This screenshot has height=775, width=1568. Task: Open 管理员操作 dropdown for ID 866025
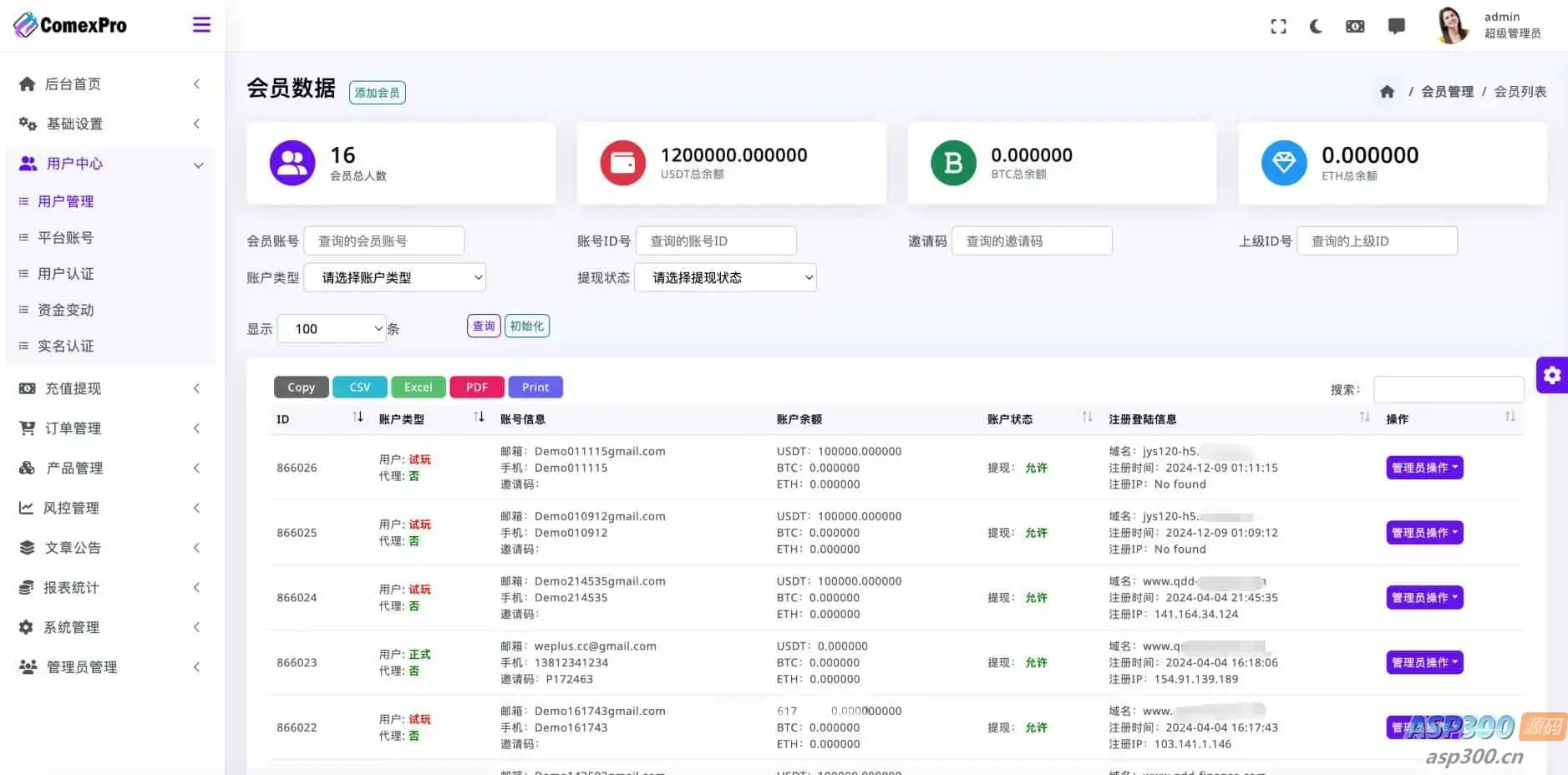click(1424, 533)
